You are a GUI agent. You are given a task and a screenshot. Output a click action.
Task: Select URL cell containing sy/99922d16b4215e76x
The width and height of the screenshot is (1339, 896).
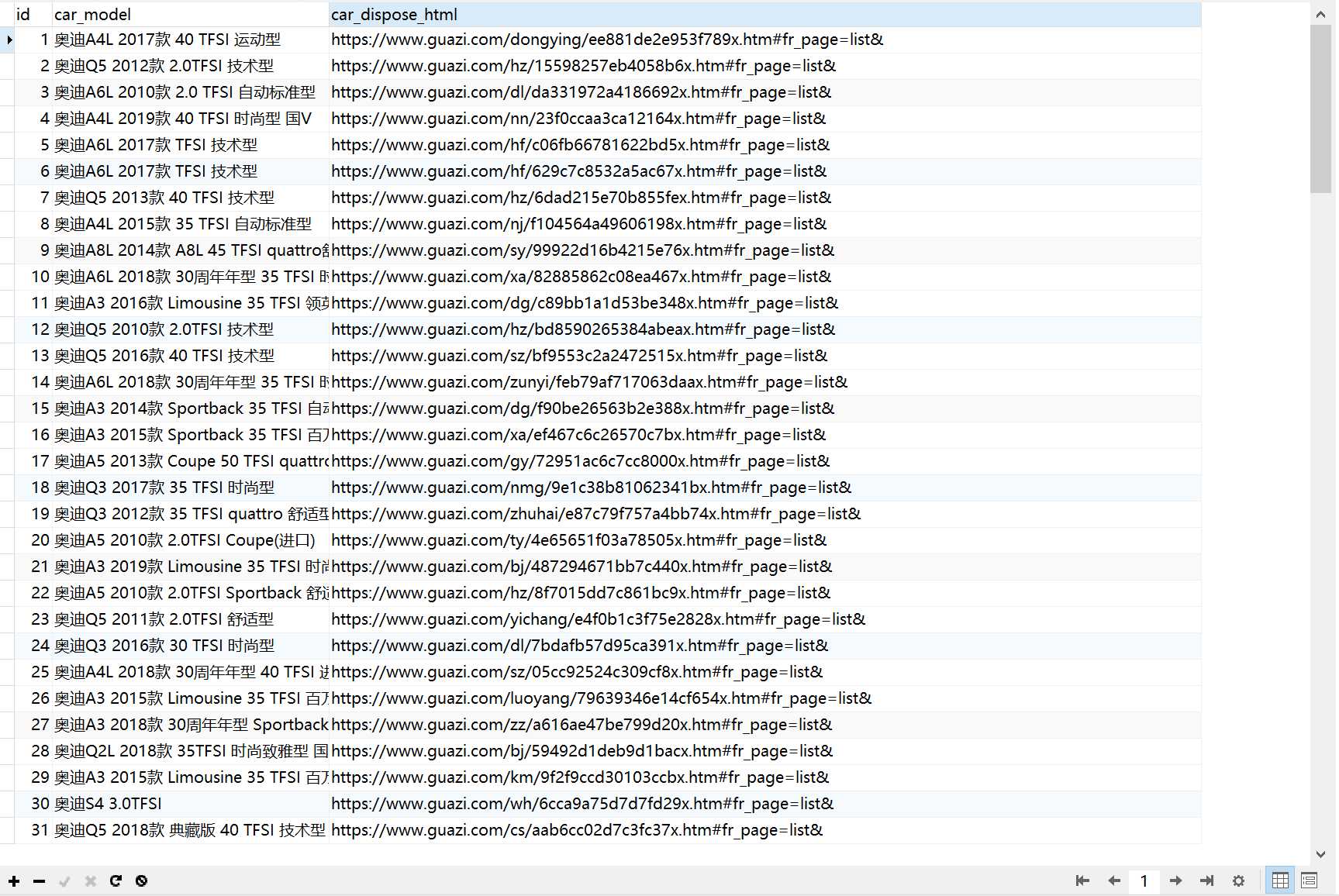click(765, 250)
